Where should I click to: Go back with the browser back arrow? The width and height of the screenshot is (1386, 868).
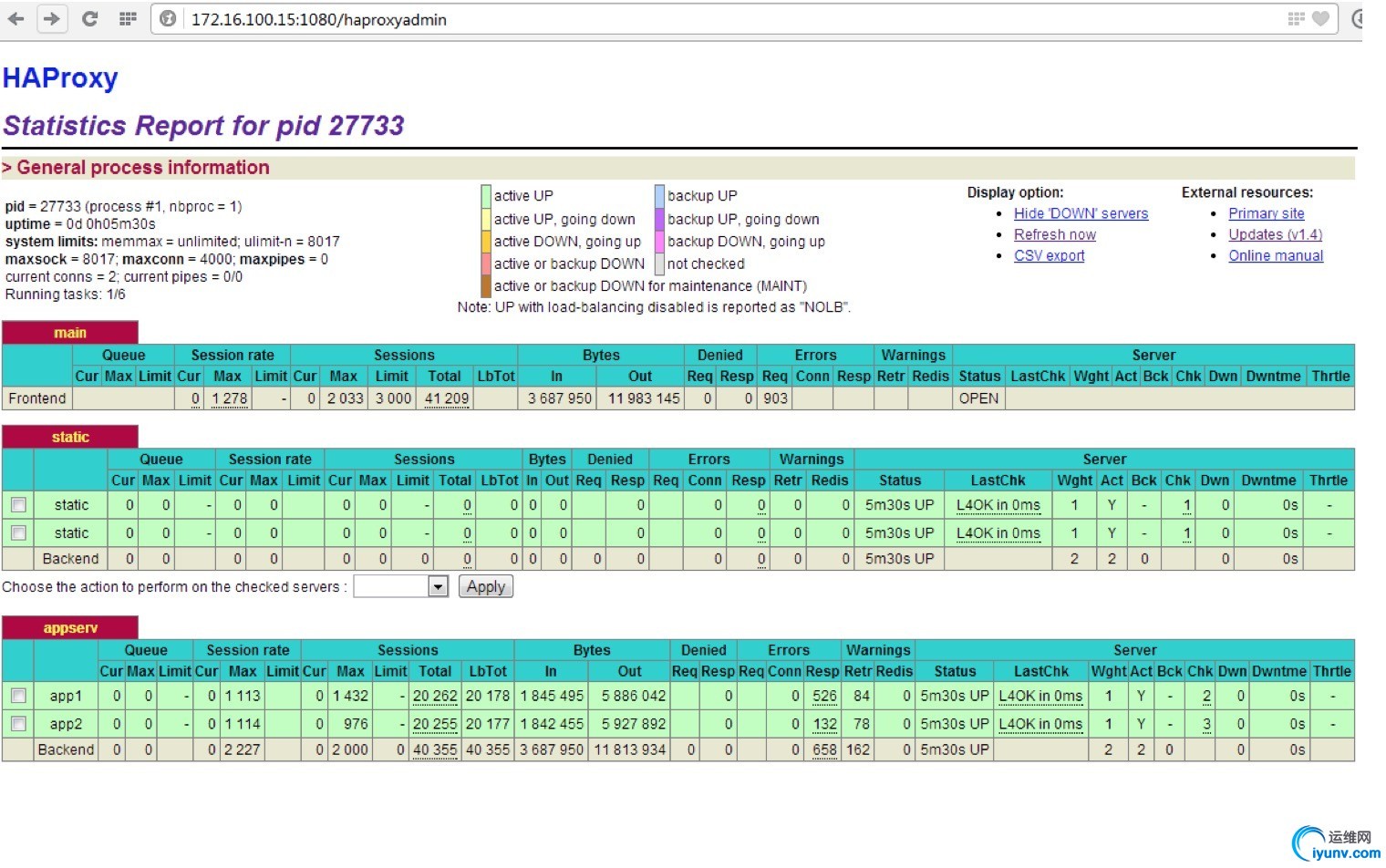17,18
